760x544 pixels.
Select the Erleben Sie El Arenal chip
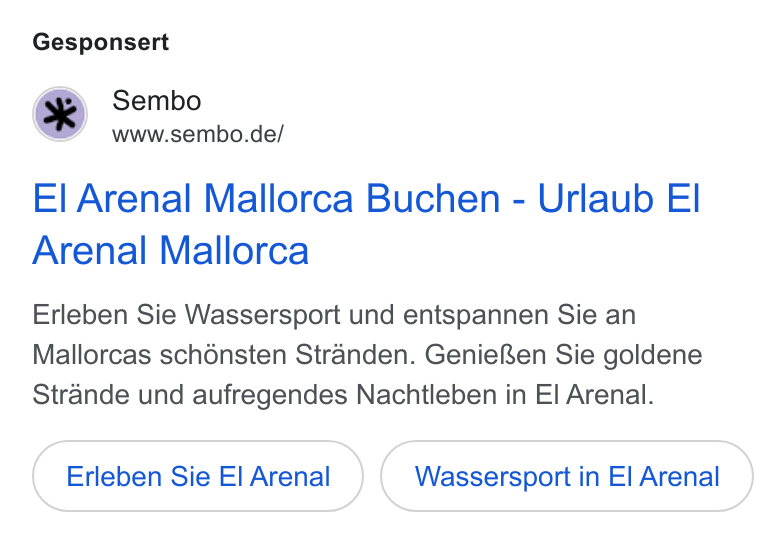(x=198, y=476)
